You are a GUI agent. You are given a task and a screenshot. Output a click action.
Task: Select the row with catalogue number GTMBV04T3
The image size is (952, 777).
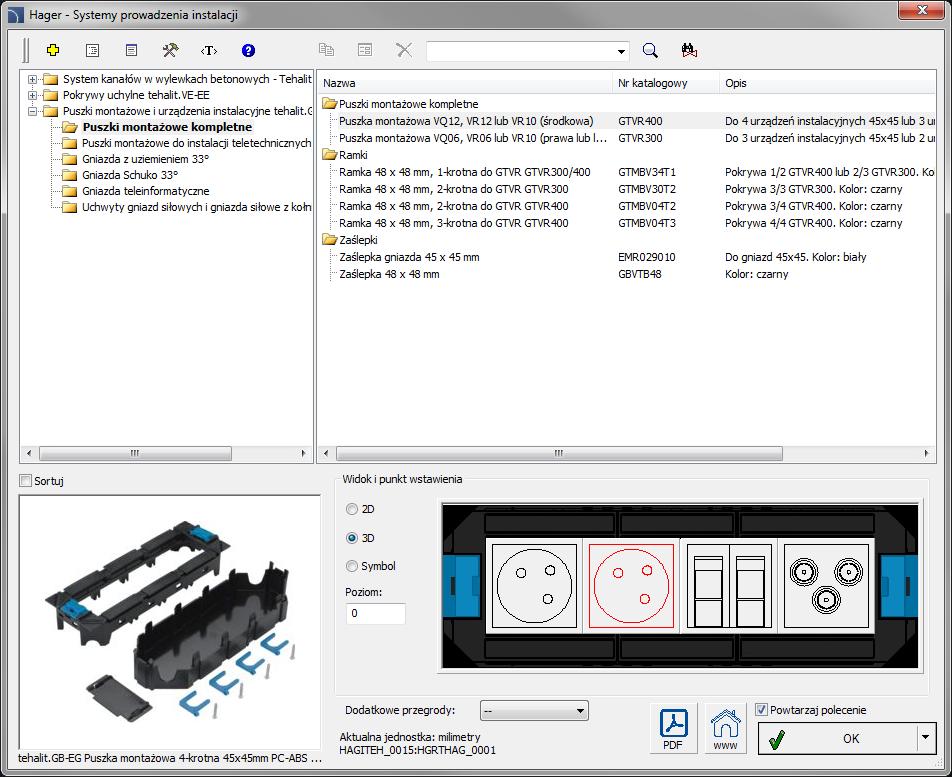[627, 223]
